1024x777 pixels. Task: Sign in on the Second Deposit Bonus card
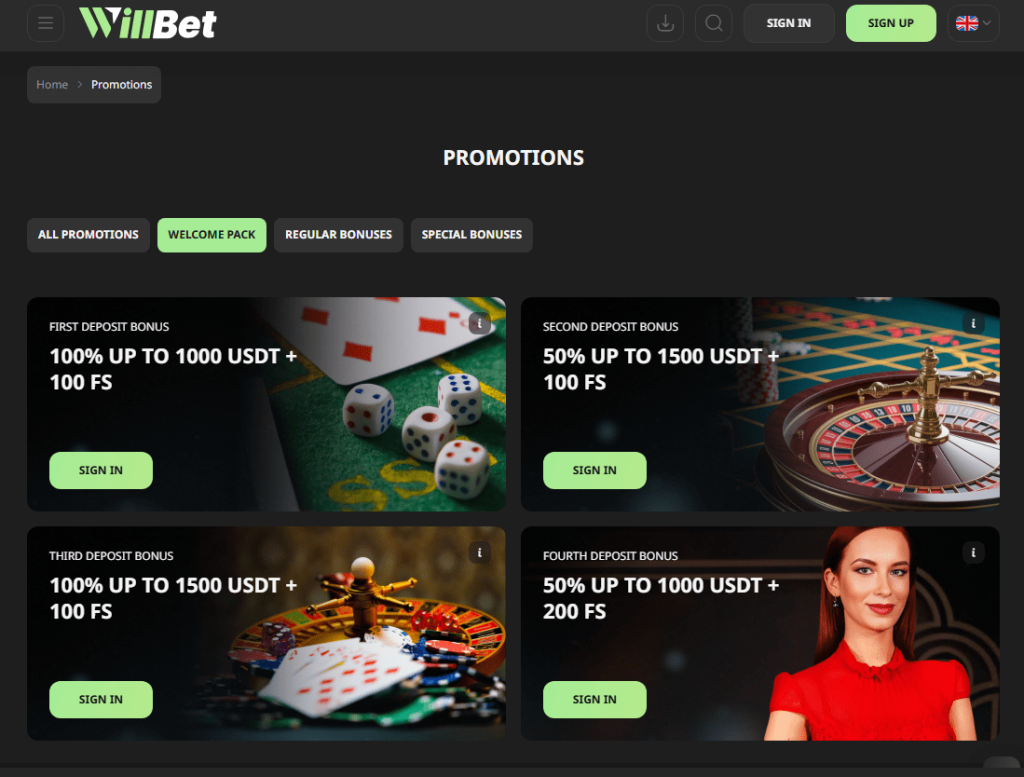[595, 470]
